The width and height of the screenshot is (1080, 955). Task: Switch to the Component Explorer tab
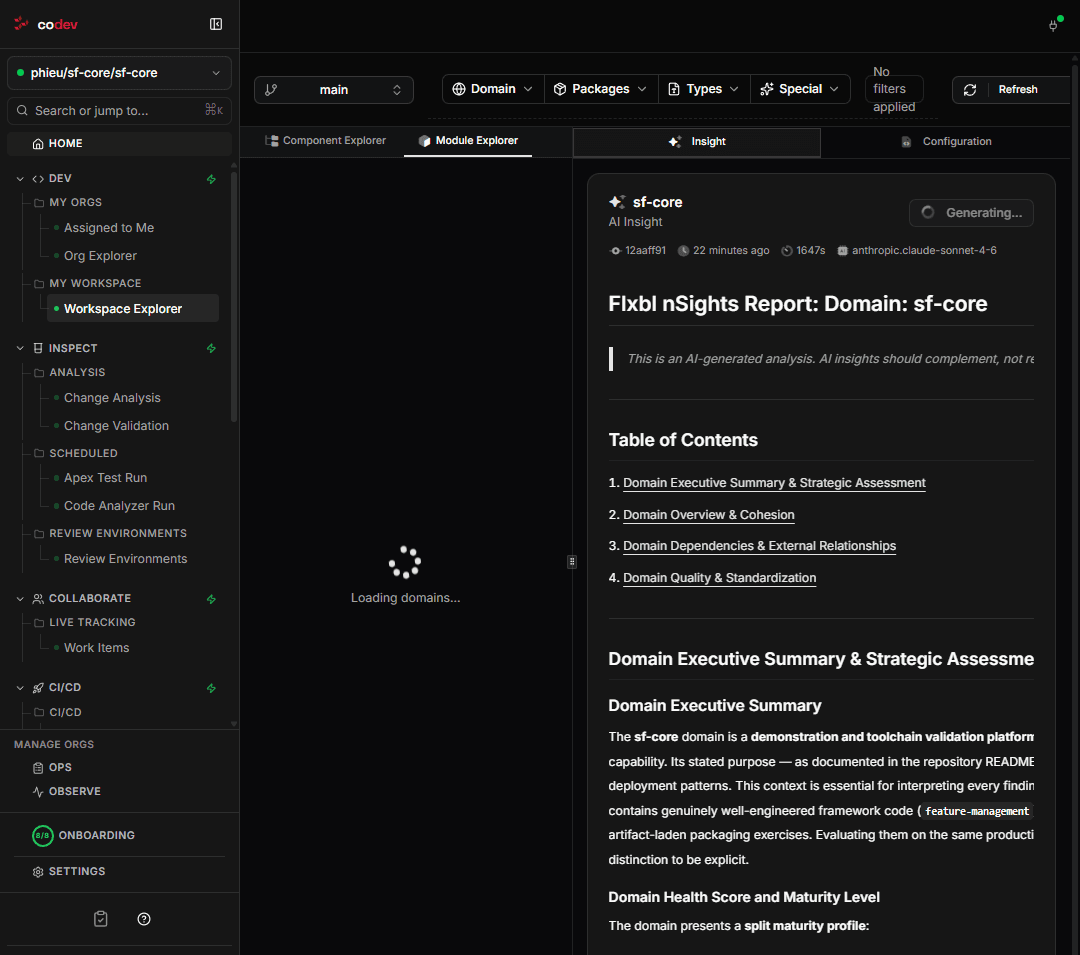tap(325, 140)
